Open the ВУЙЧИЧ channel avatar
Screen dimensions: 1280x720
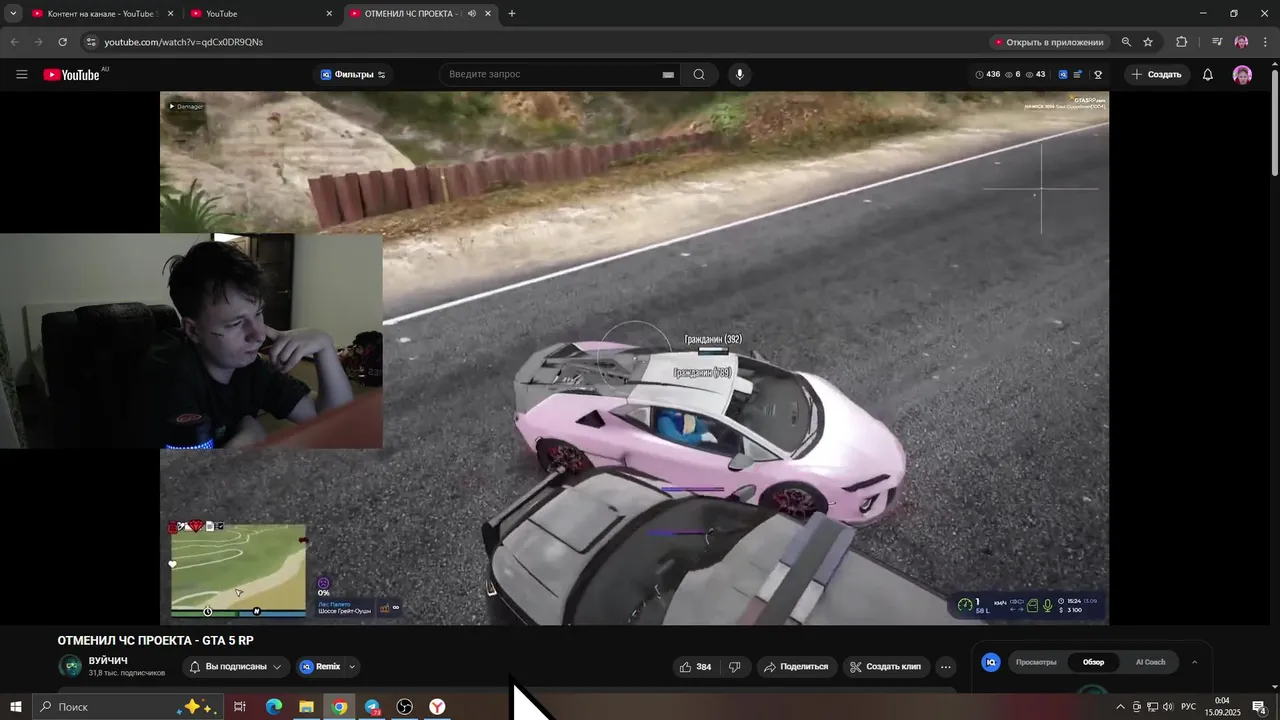tap(70, 666)
